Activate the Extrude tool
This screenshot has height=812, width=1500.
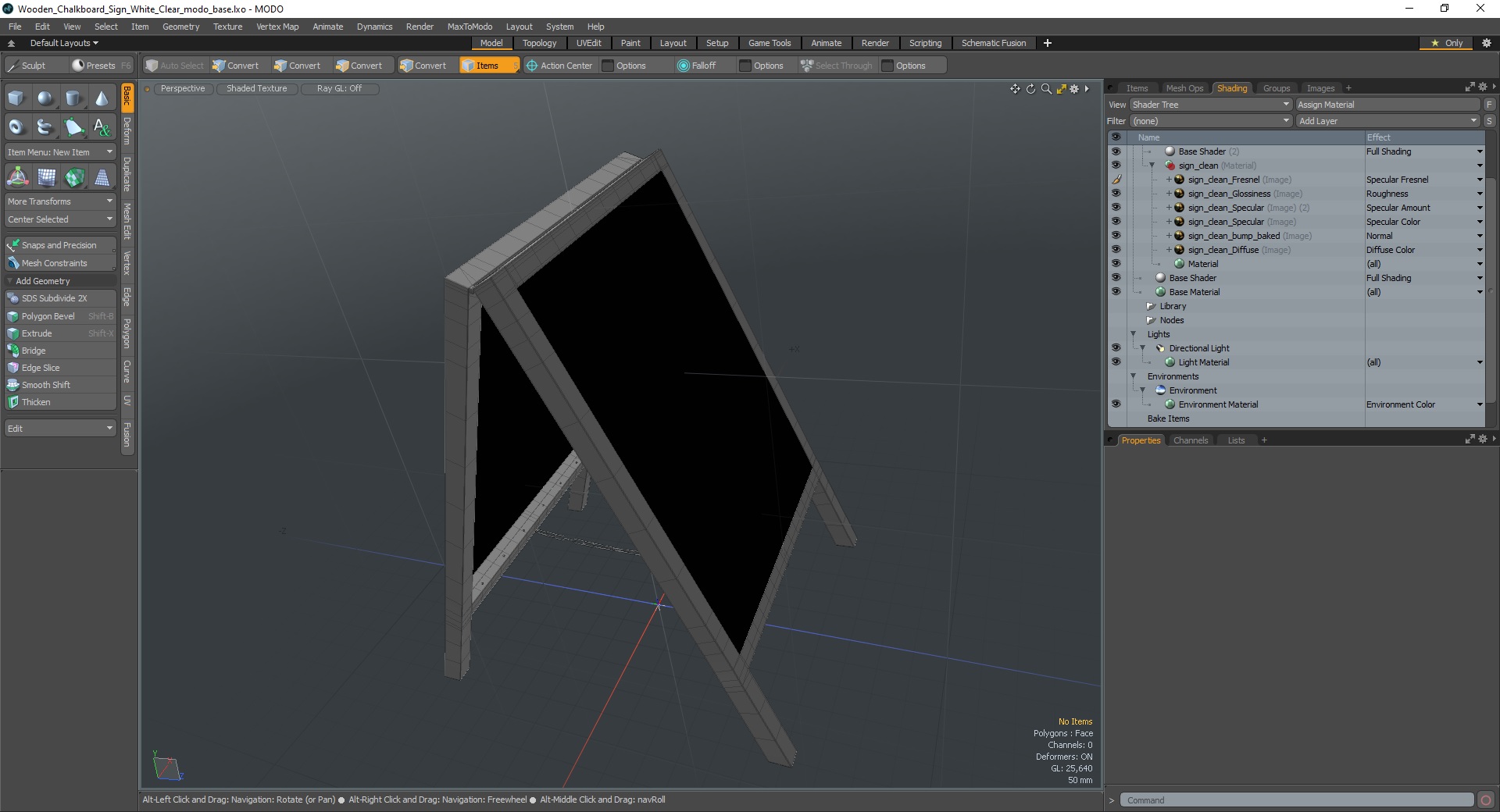tap(61, 333)
